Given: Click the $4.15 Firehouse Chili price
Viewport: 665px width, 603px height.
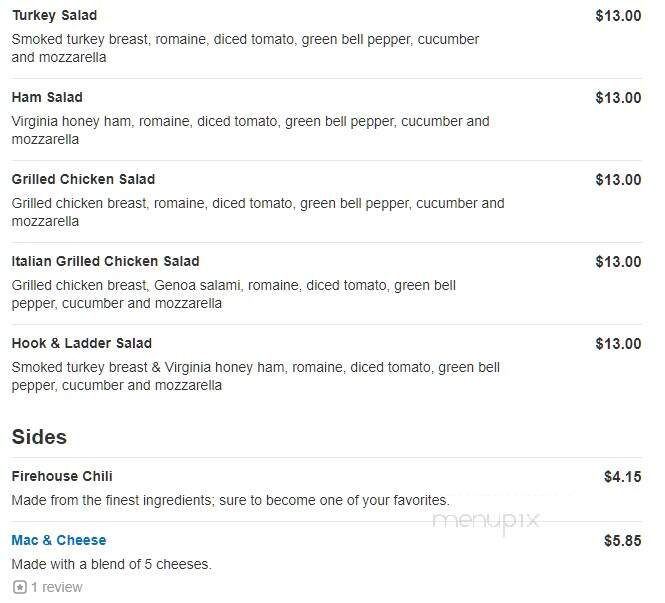Looking at the screenshot, I should (x=623, y=477).
